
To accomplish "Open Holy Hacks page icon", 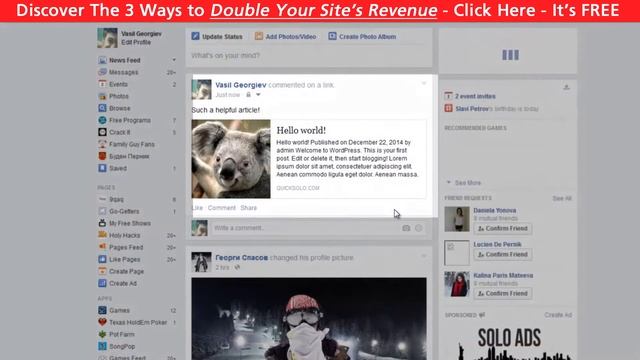I will point(102,235).
